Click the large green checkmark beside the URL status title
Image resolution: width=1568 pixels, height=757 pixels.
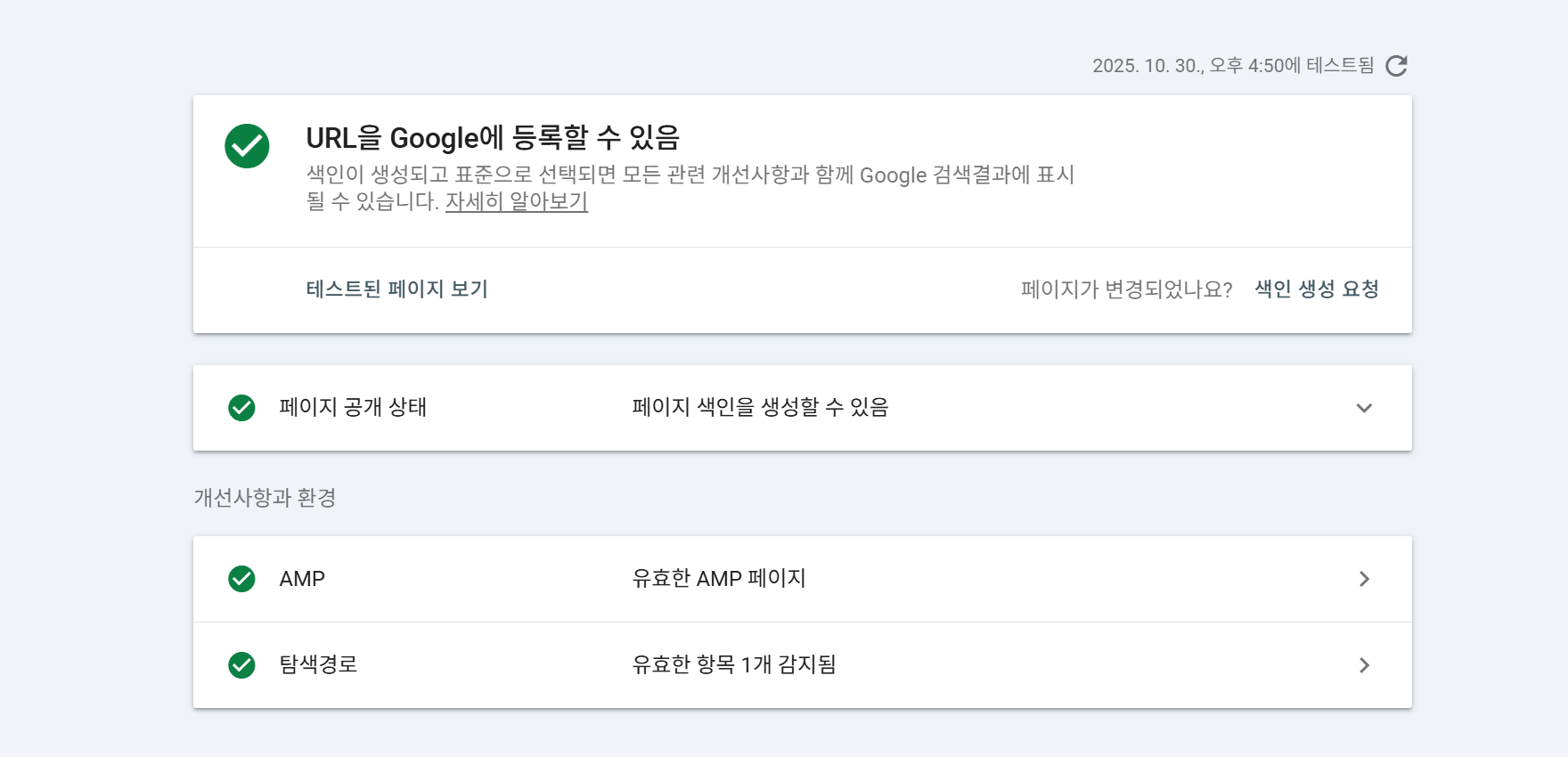[247, 146]
